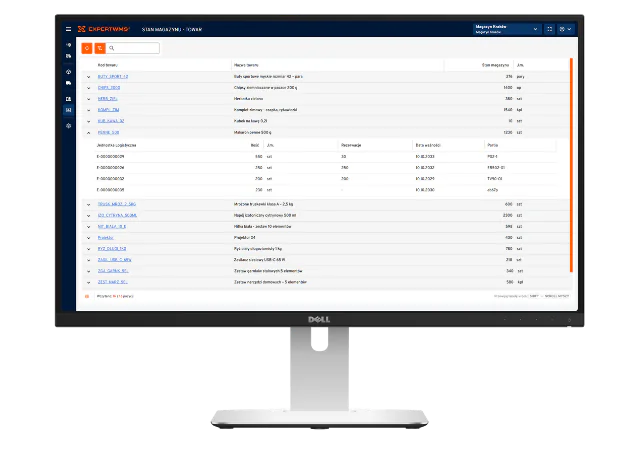Sort by the Stan magazynu column header

pyautogui.click(x=495, y=65)
